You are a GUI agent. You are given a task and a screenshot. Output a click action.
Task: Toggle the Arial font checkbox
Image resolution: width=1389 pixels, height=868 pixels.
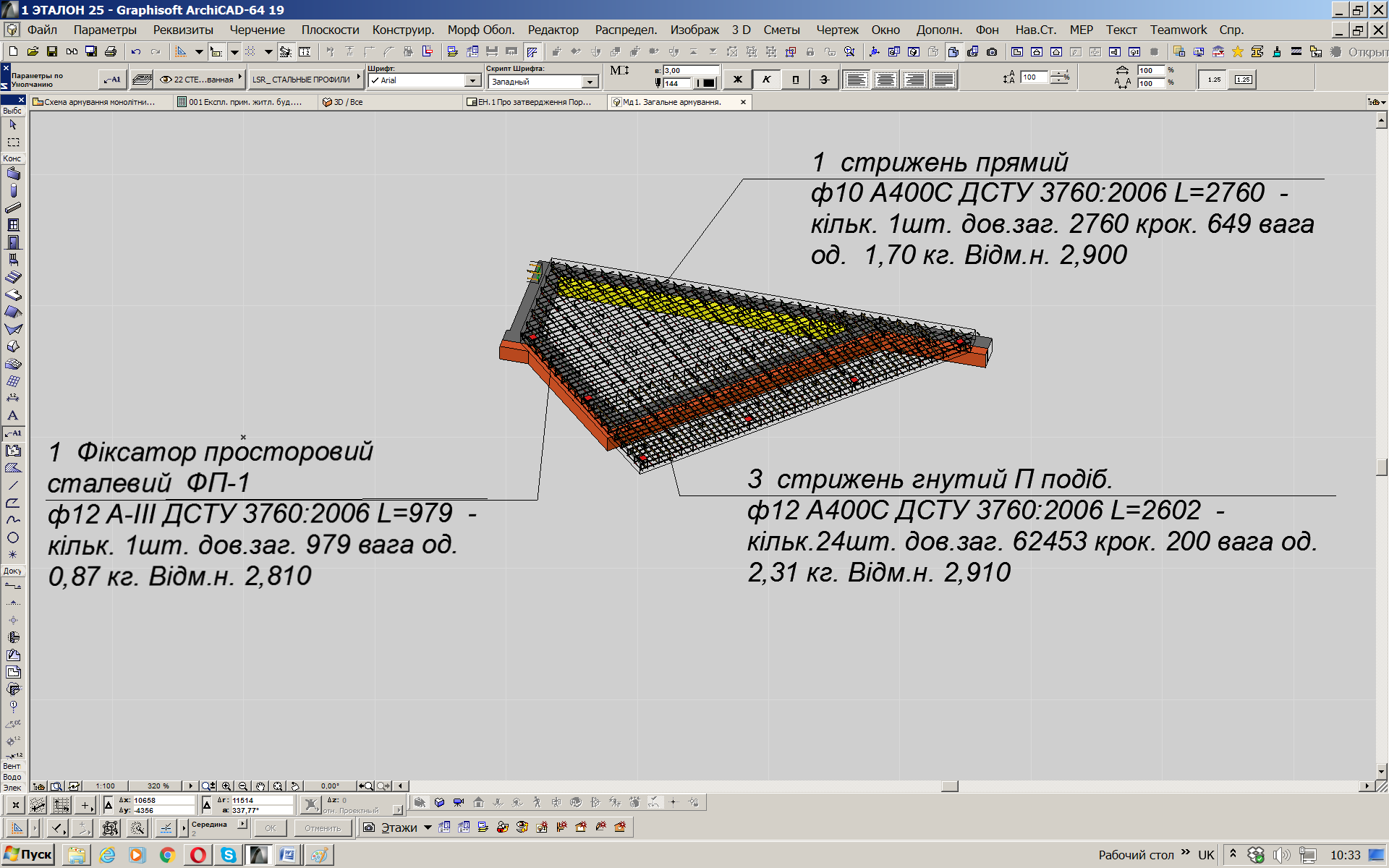coord(379,81)
